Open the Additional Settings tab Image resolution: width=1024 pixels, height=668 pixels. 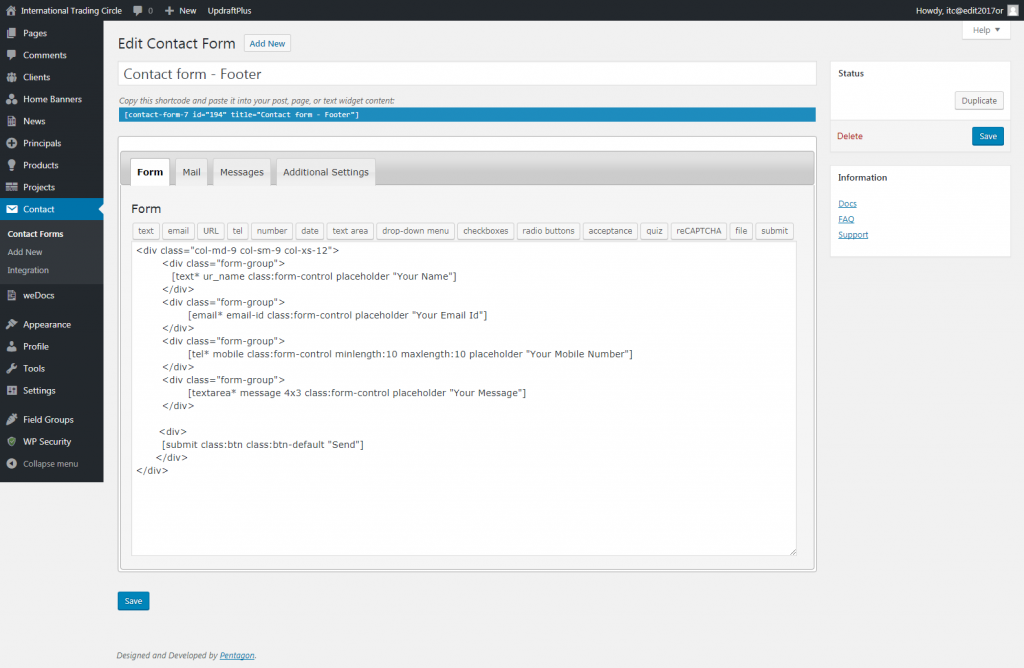325,172
